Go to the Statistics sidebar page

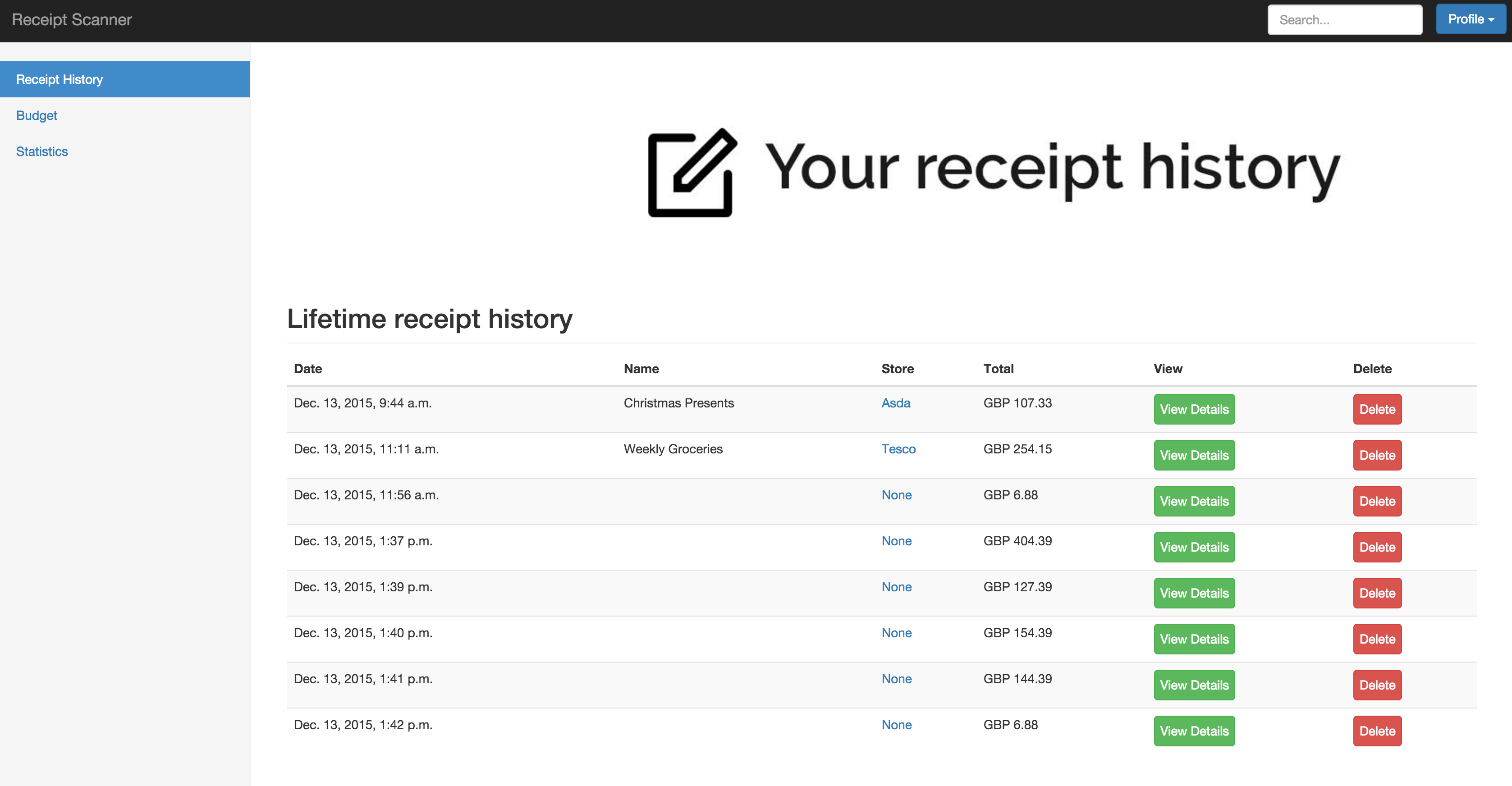41,151
